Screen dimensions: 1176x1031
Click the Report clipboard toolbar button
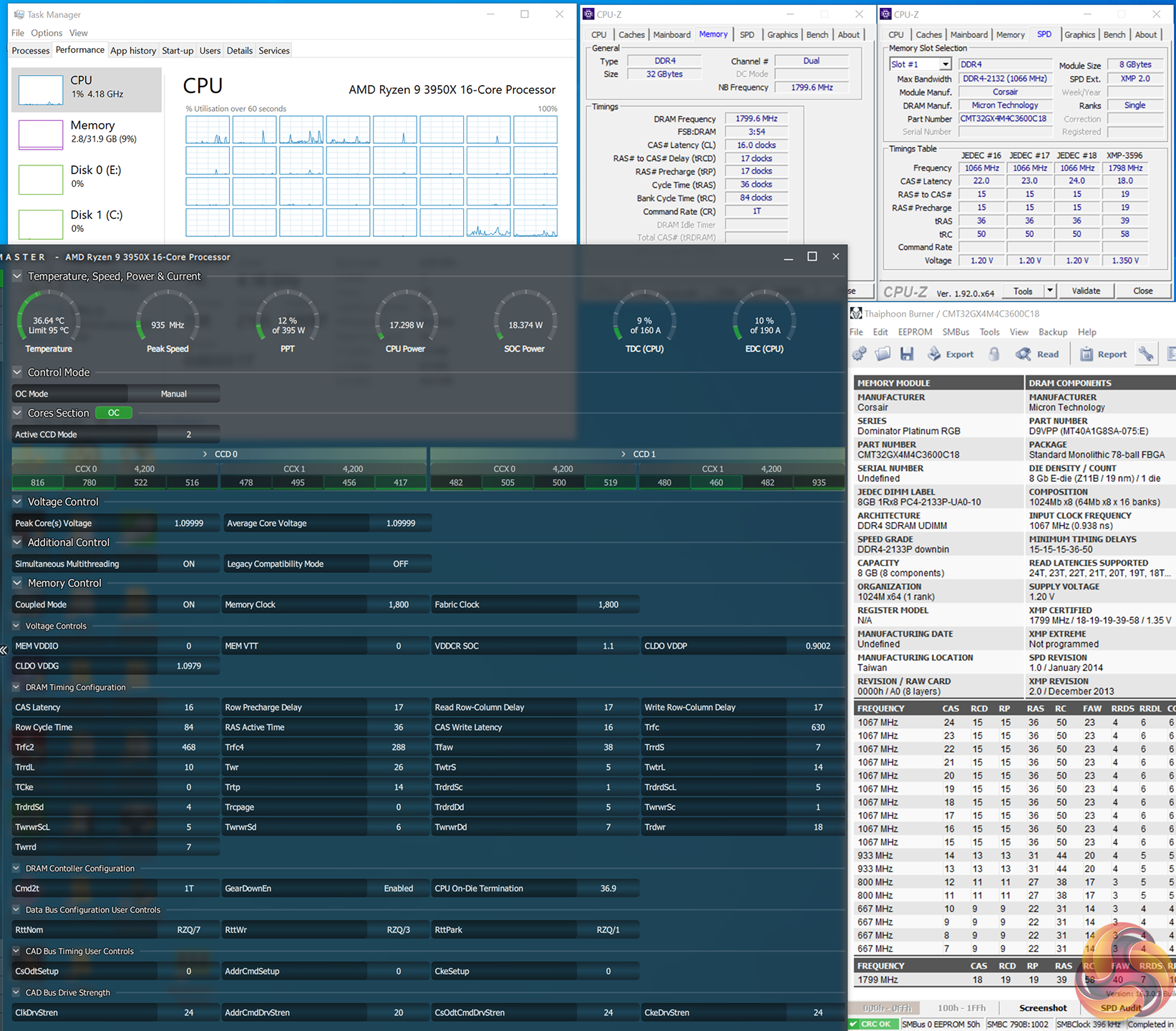pos(1103,354)
